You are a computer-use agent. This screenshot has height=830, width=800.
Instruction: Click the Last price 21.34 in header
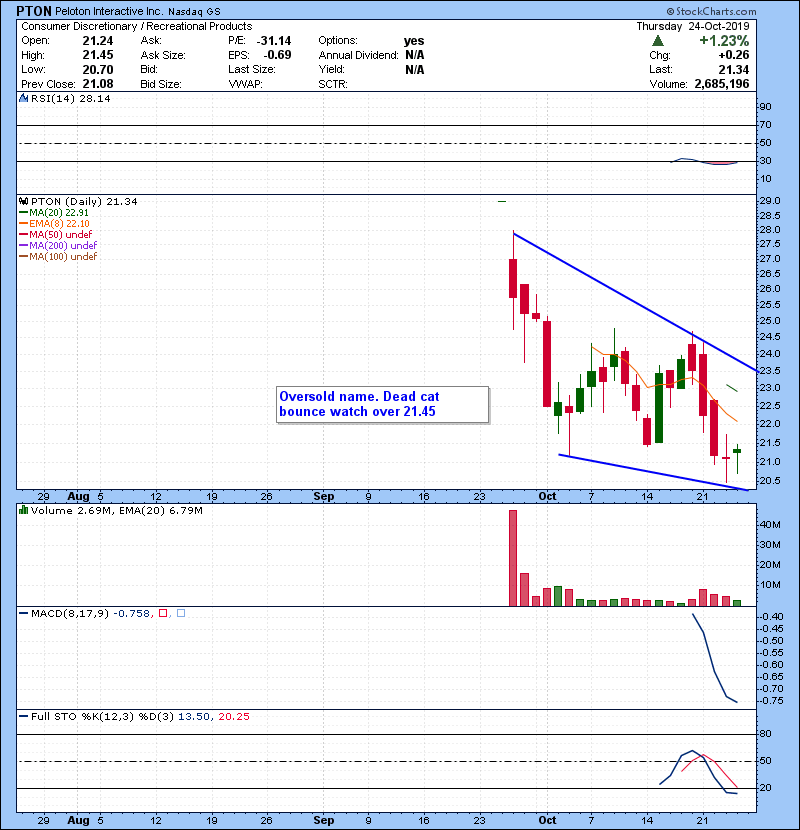click(734, 69)
